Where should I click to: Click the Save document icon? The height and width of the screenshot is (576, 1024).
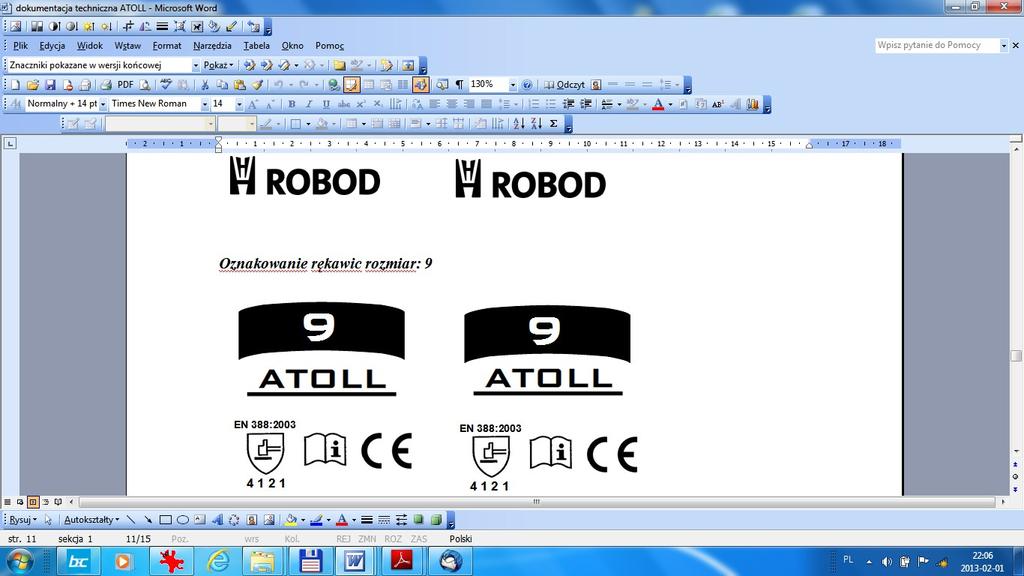click(x=50, y=85)
